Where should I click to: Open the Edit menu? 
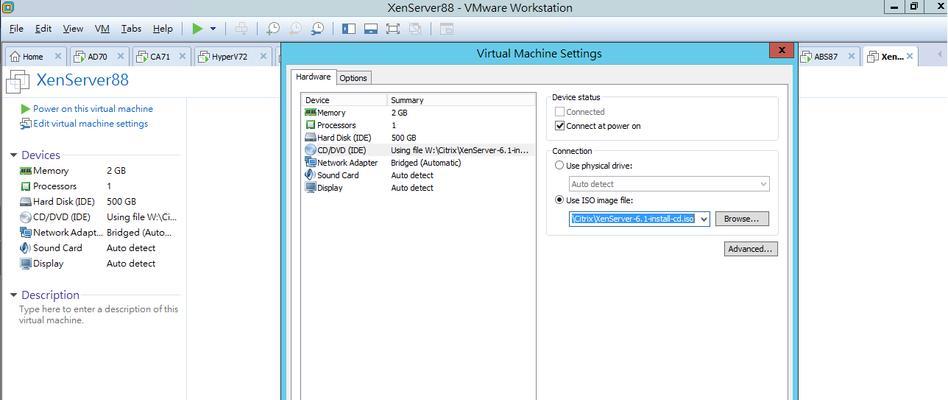[43, 28]
